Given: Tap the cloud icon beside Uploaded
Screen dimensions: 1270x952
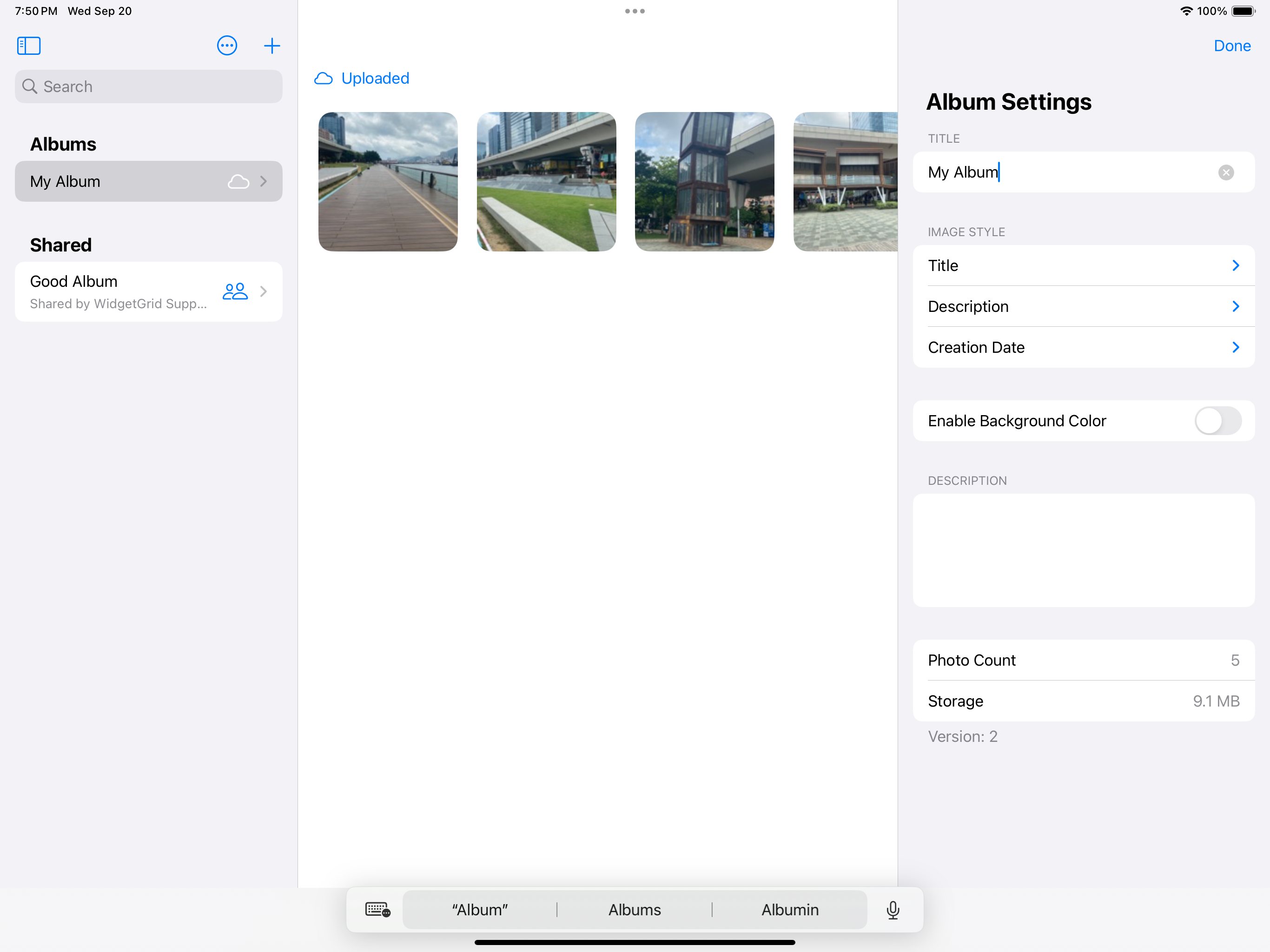Looking at the screenshot, I should pos(323,79).
